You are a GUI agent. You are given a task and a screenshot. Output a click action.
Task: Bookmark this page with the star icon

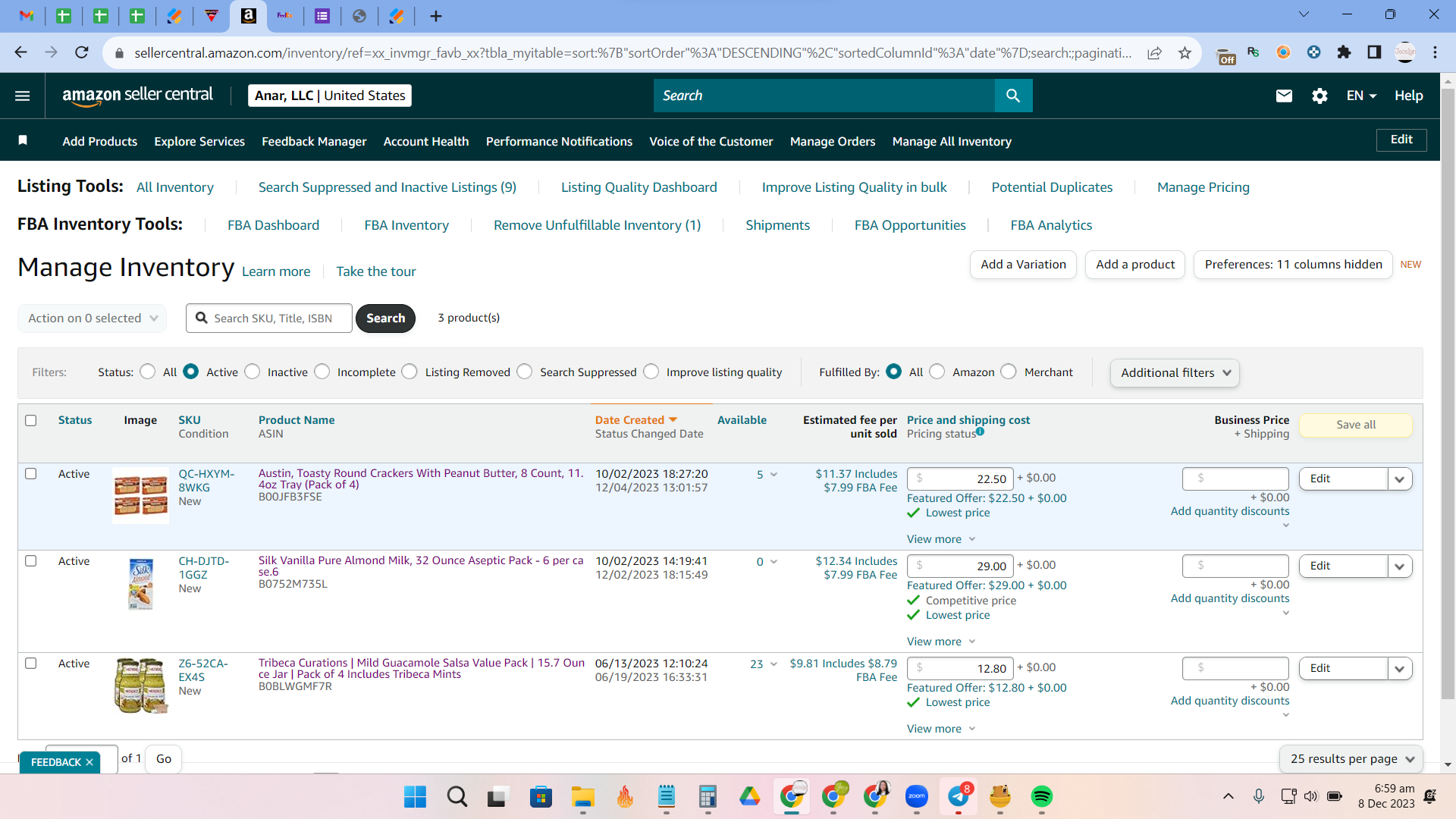pyautogui.click(x=1185, y=52)
